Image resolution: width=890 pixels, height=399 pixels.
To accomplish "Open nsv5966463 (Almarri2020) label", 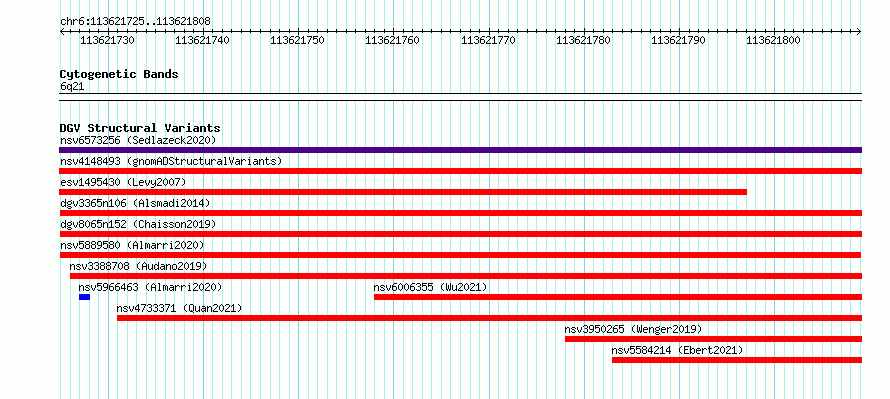I will [150, 287].
